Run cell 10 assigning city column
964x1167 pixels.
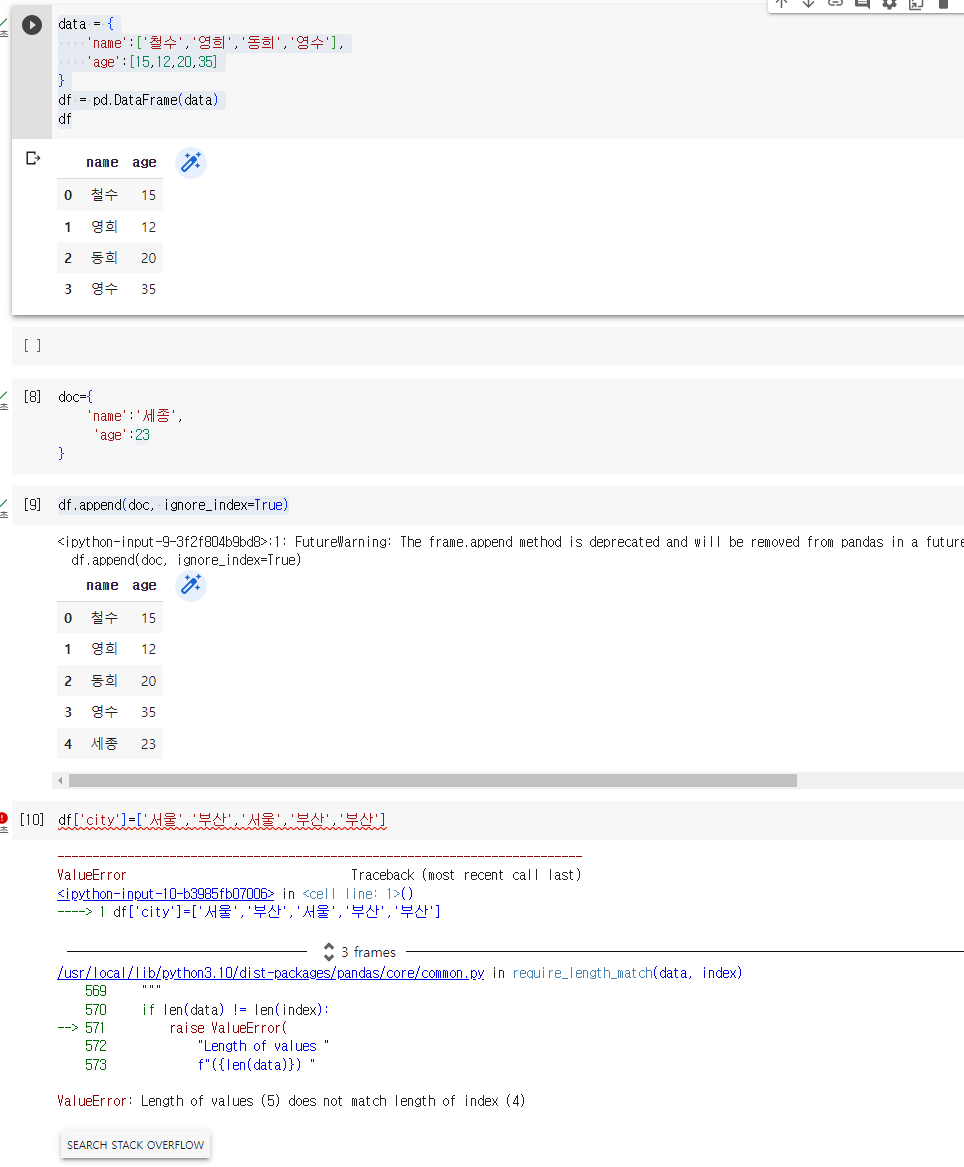[32, 819]
